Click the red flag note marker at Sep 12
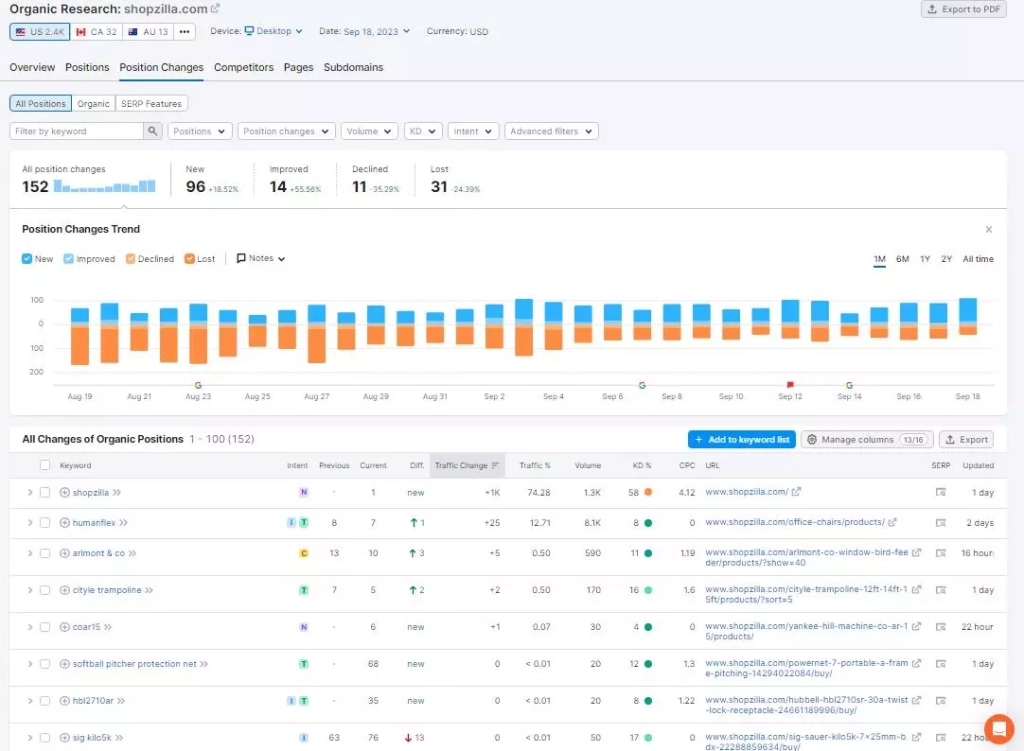The height and width of the screenshot is (751, 1024). (790, 385)
